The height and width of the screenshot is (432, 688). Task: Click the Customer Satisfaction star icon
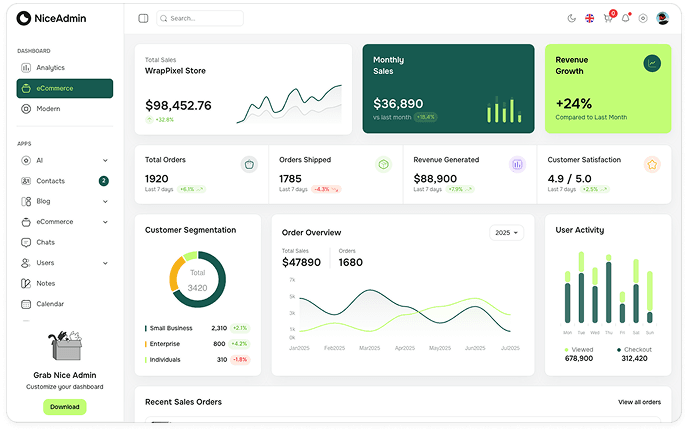click(x=652, y=164)
